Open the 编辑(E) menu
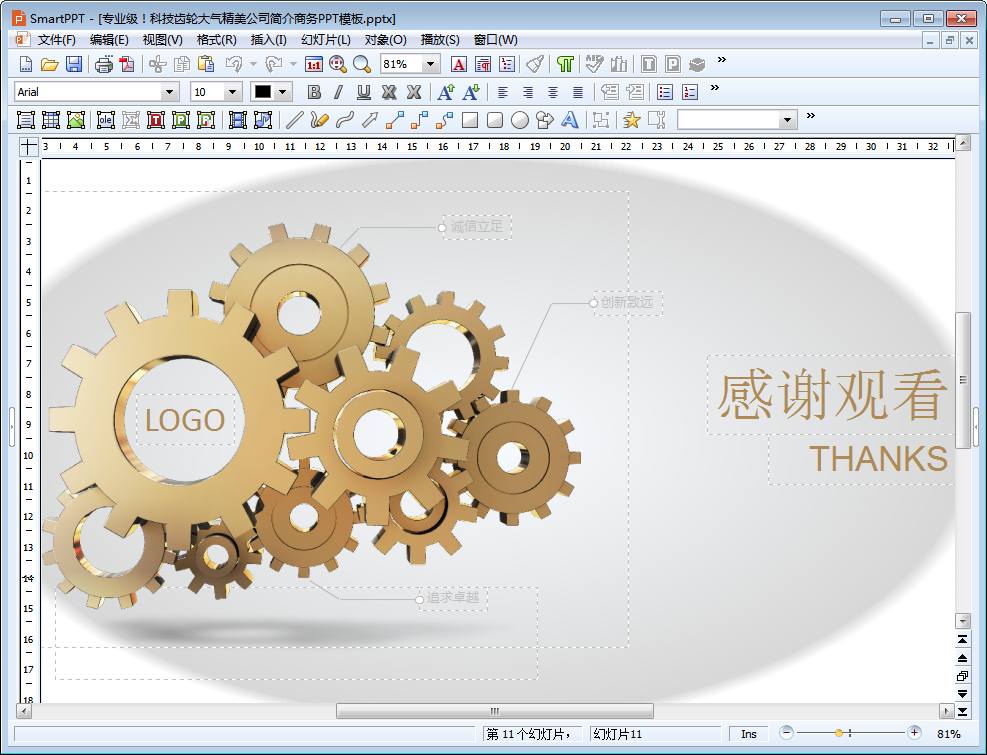 click(109, 40)
